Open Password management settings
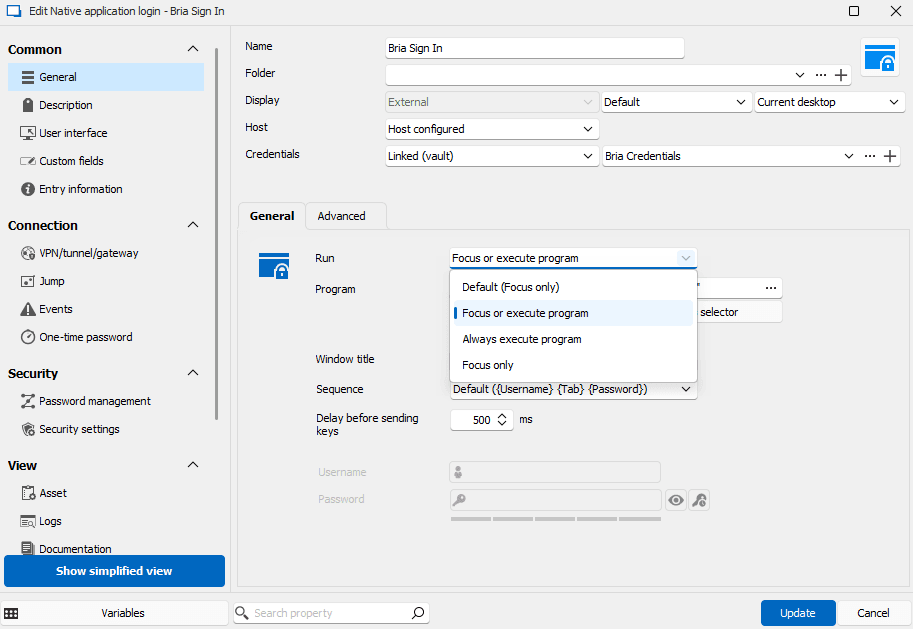The width and height of the screenshot is (913, 629). click(x=95, y=401)
